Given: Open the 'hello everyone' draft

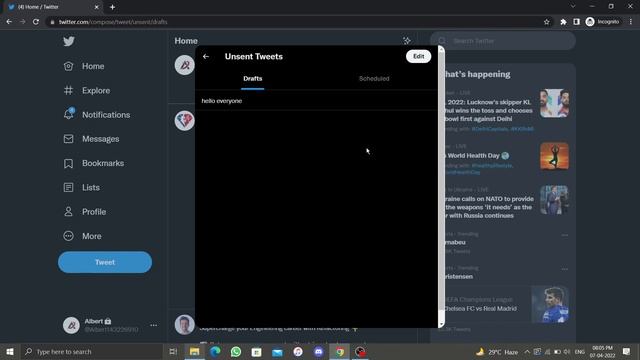Looking at the screenshot, I should [316, 101].
